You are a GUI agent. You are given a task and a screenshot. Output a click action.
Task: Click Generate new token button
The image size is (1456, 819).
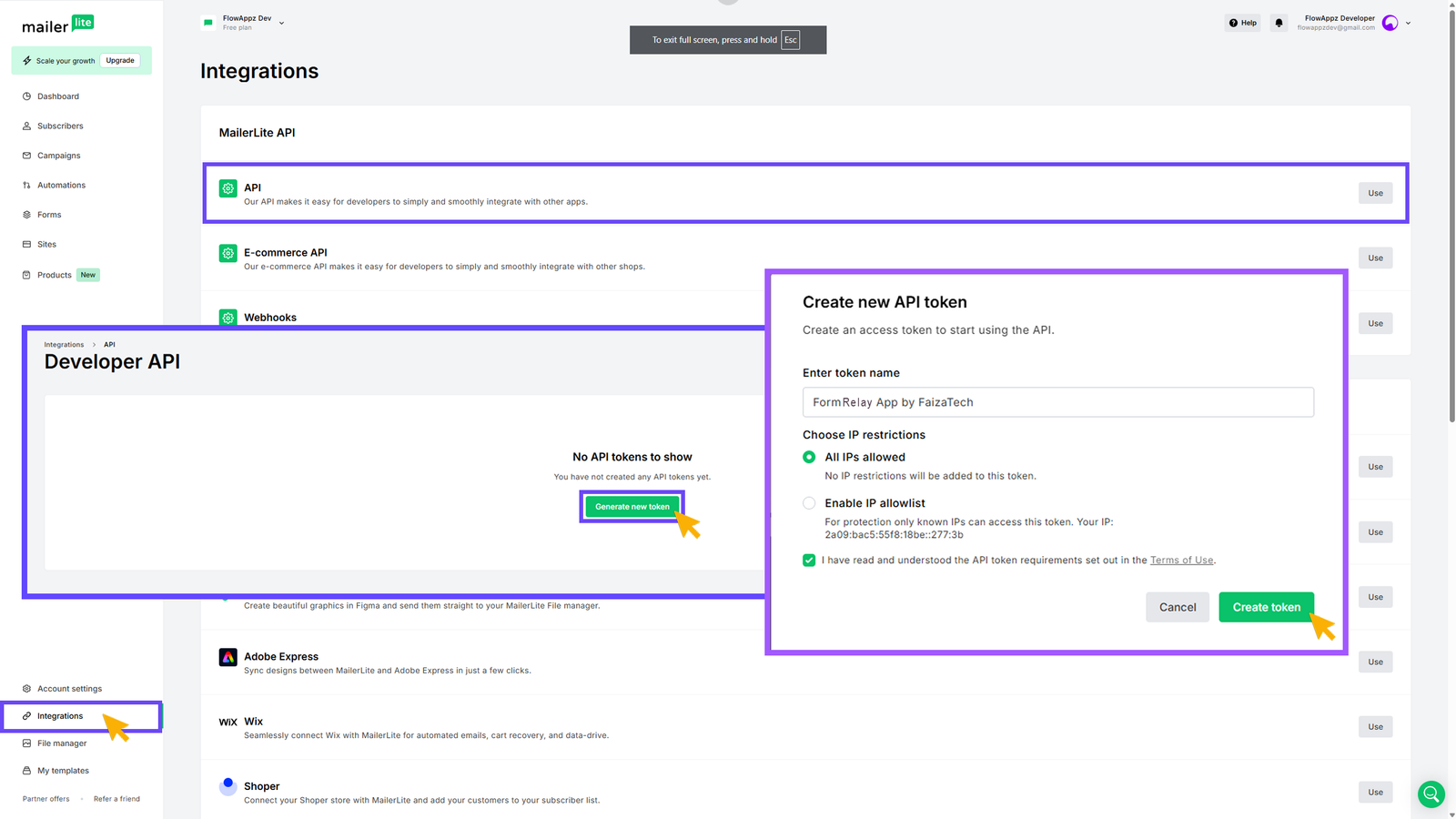click(632, 507)
